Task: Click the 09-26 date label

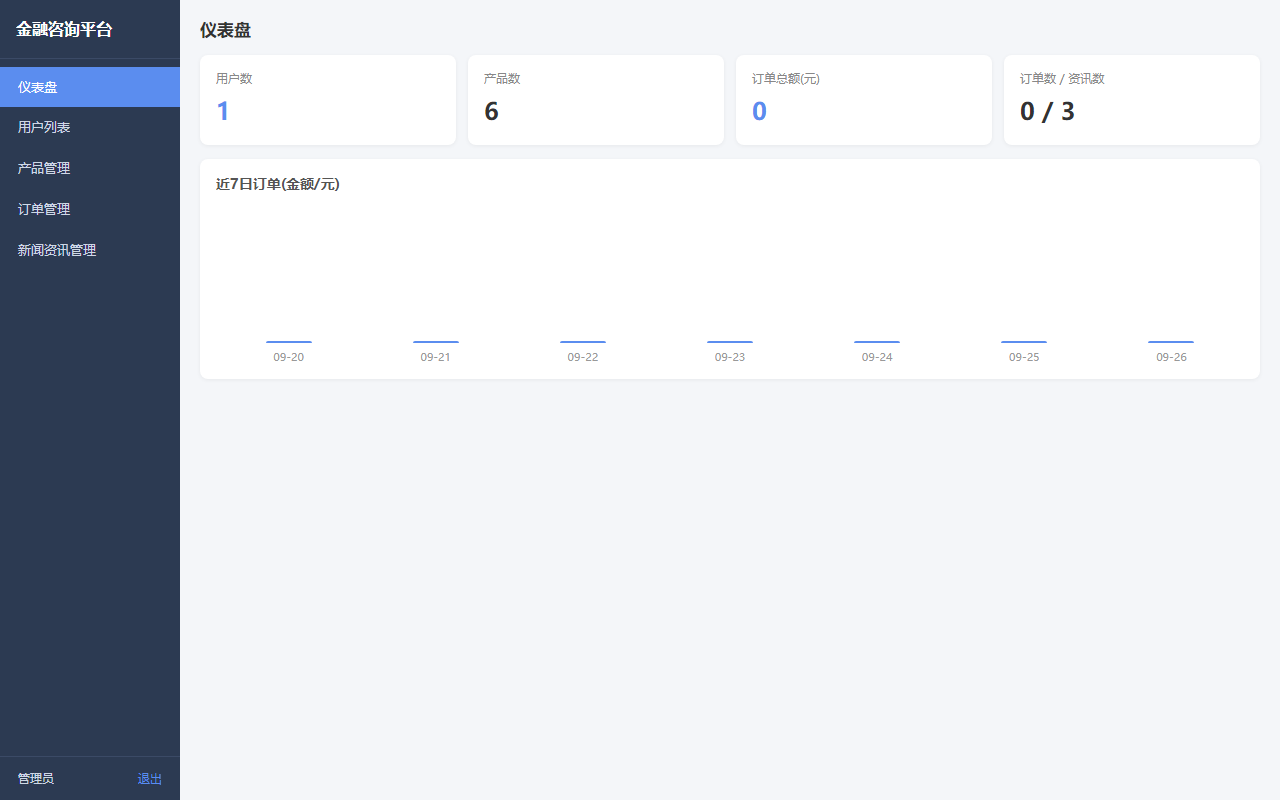Action: [1171, 357]
